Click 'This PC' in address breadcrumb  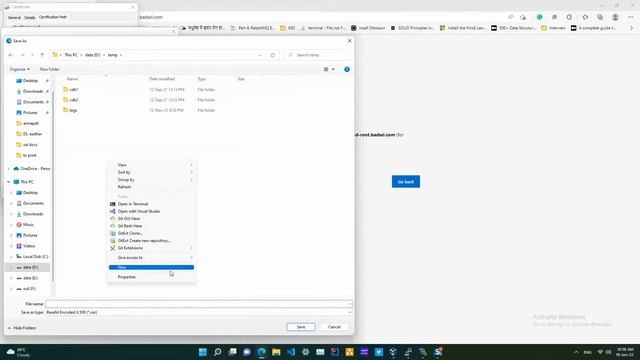coord(71,55)
